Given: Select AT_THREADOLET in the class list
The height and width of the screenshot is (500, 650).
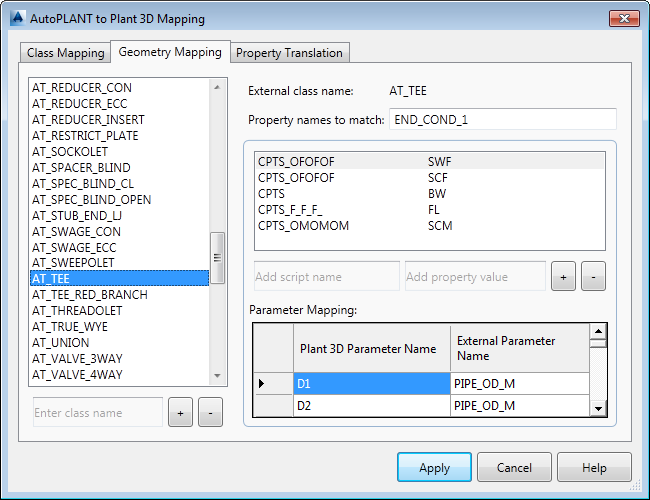Looking at the screenshot, I should (x=119, y=311).
